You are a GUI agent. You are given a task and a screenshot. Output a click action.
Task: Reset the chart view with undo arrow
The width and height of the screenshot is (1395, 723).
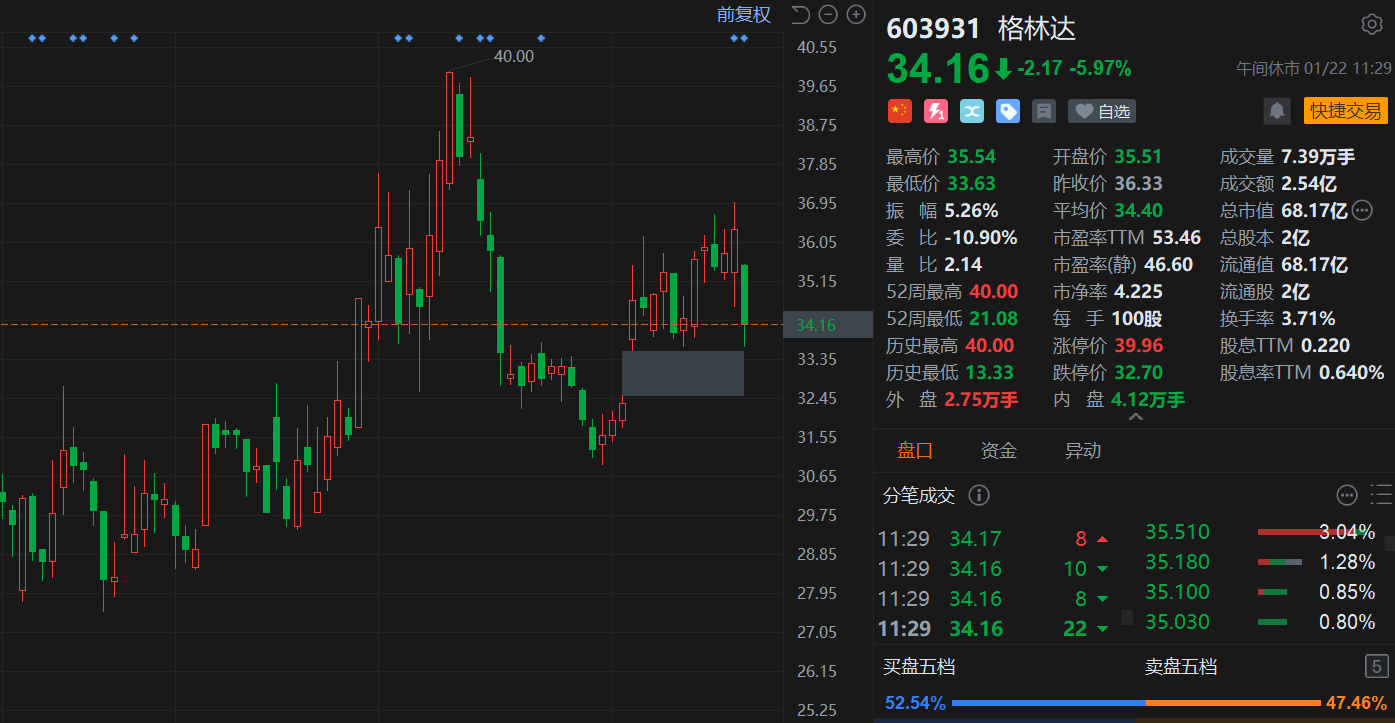pyautogui.click(x=800, y=14)
